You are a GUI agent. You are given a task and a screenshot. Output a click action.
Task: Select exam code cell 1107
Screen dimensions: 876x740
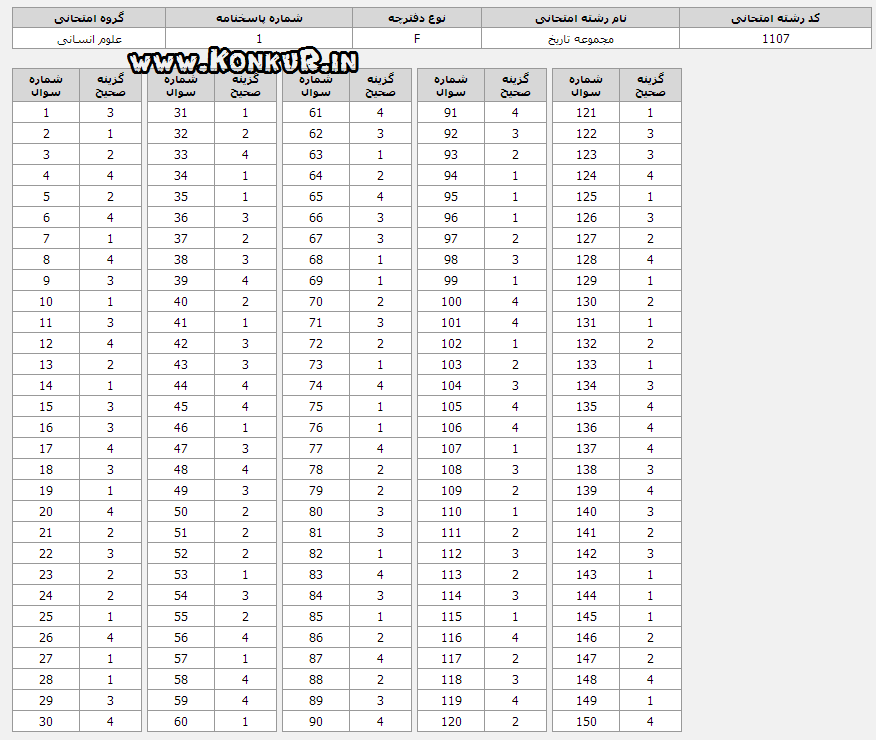tap(775, 39)
